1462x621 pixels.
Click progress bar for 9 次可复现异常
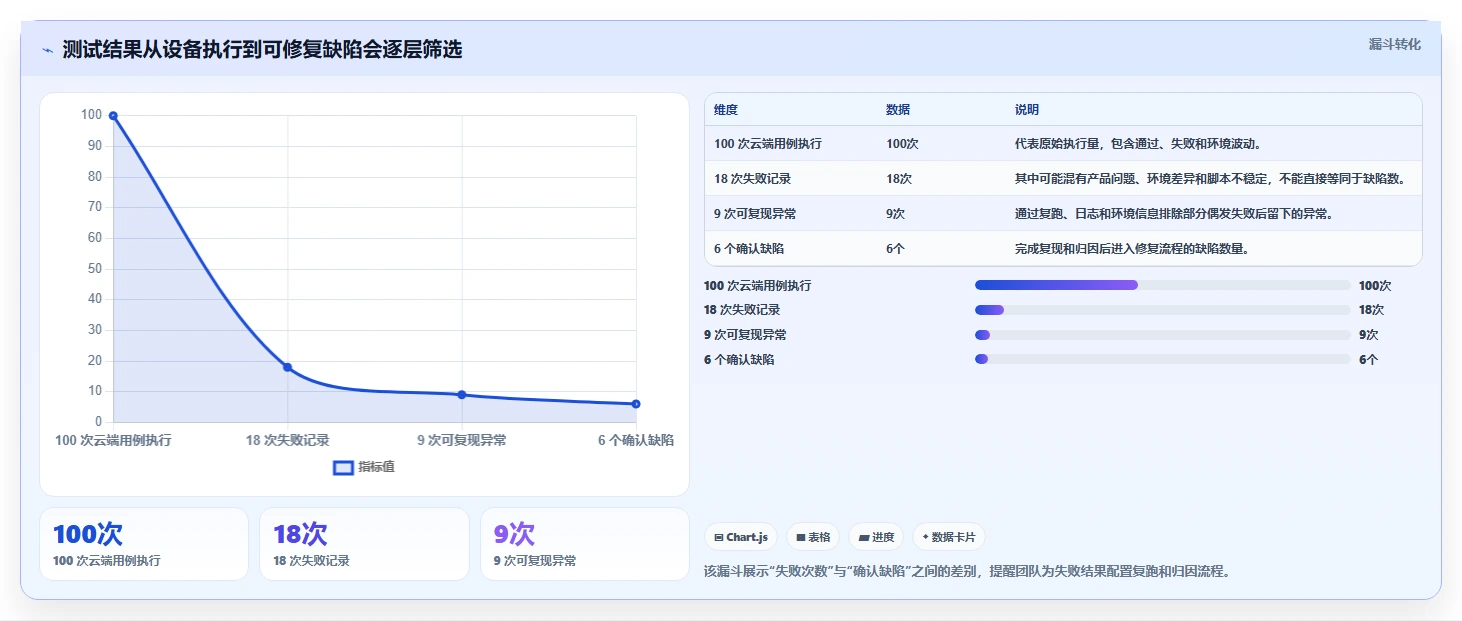click(x=1162, y=335)
